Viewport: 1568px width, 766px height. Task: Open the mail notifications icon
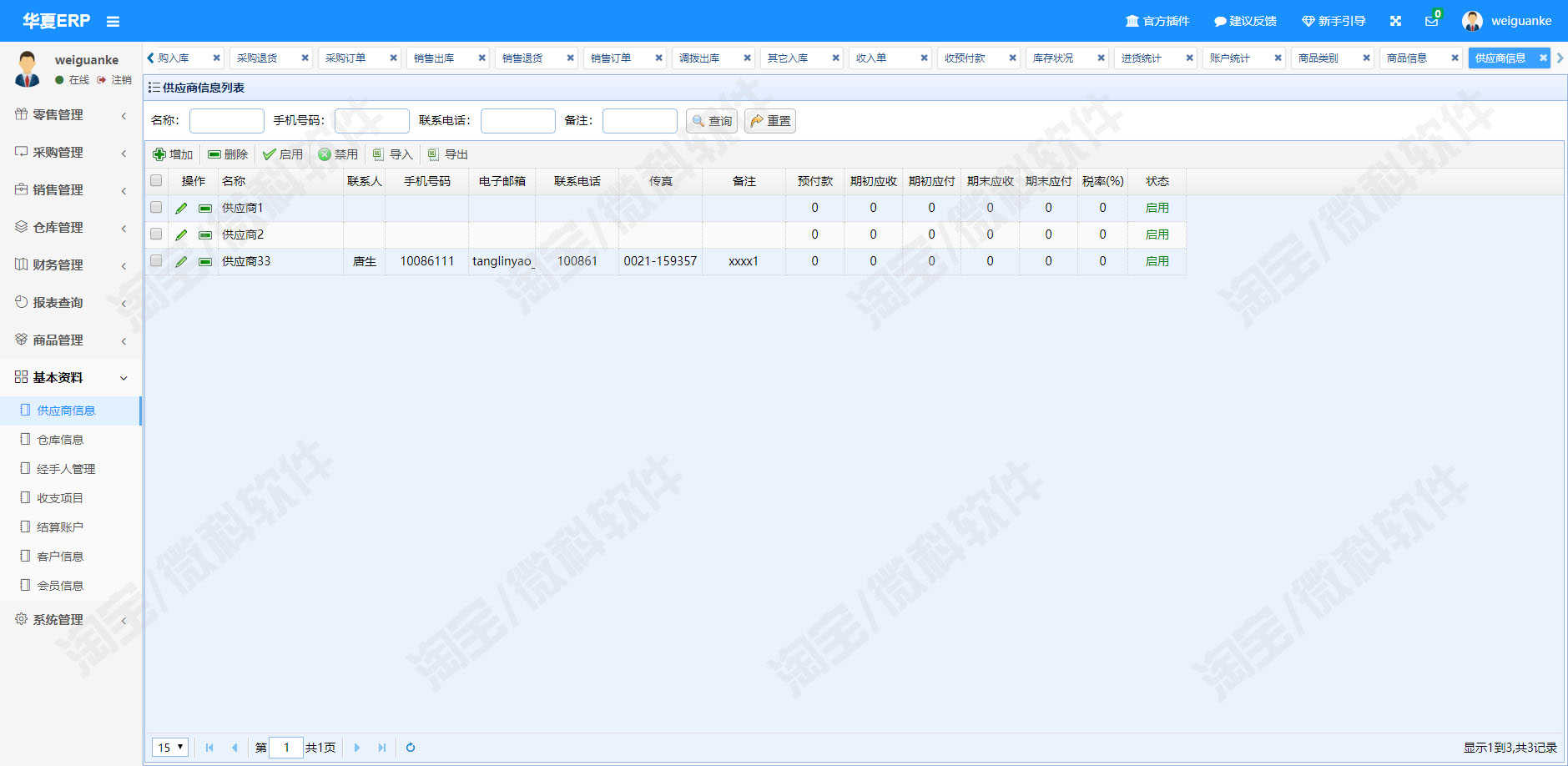[x=1432, y=21]
